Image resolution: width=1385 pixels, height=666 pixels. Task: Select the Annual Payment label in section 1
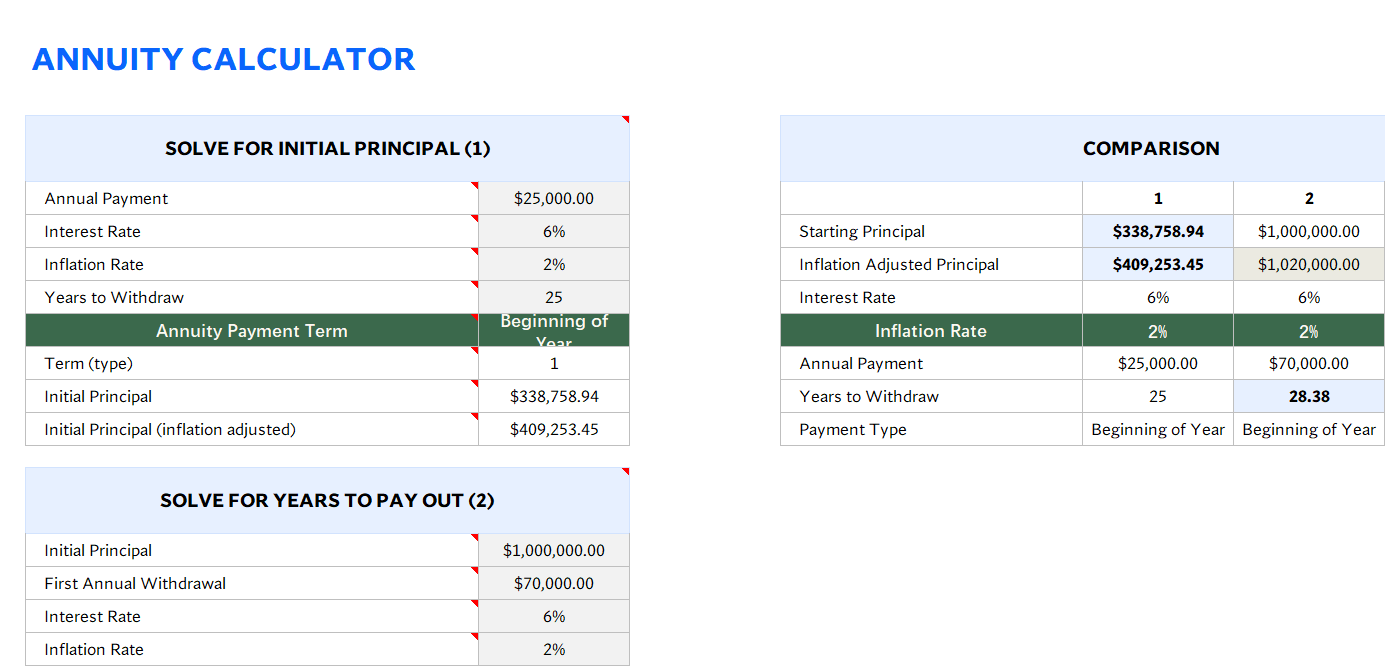click(252, 198)
